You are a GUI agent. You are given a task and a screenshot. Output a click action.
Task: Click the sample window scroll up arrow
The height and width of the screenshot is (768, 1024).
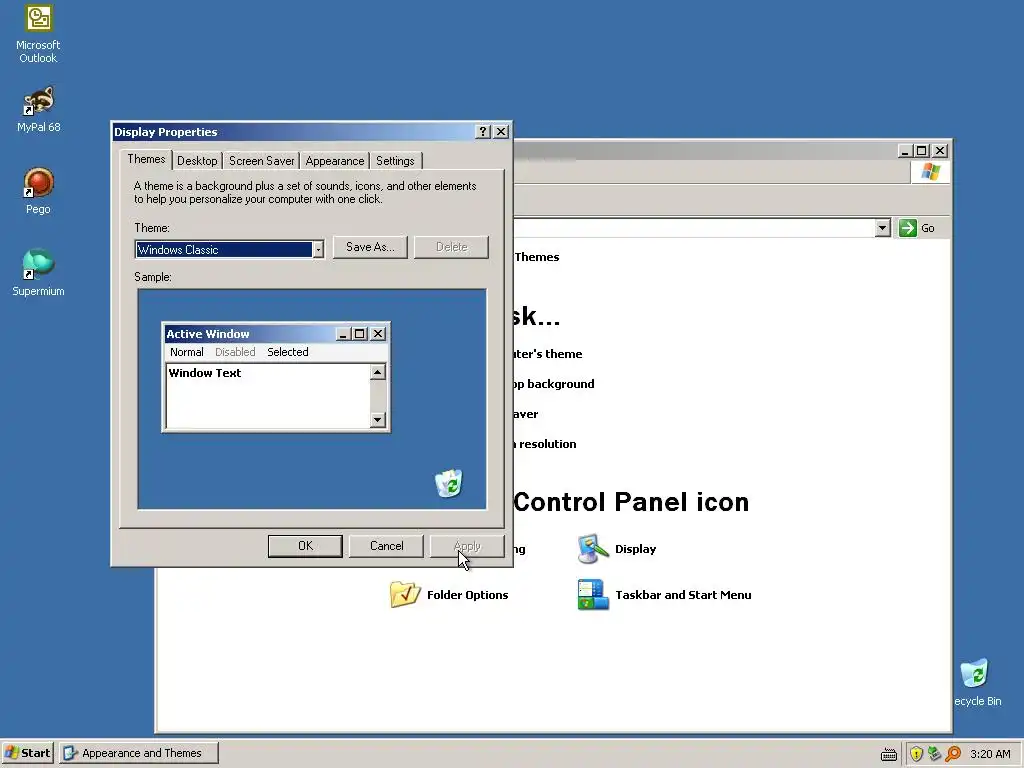click(377, 372)
